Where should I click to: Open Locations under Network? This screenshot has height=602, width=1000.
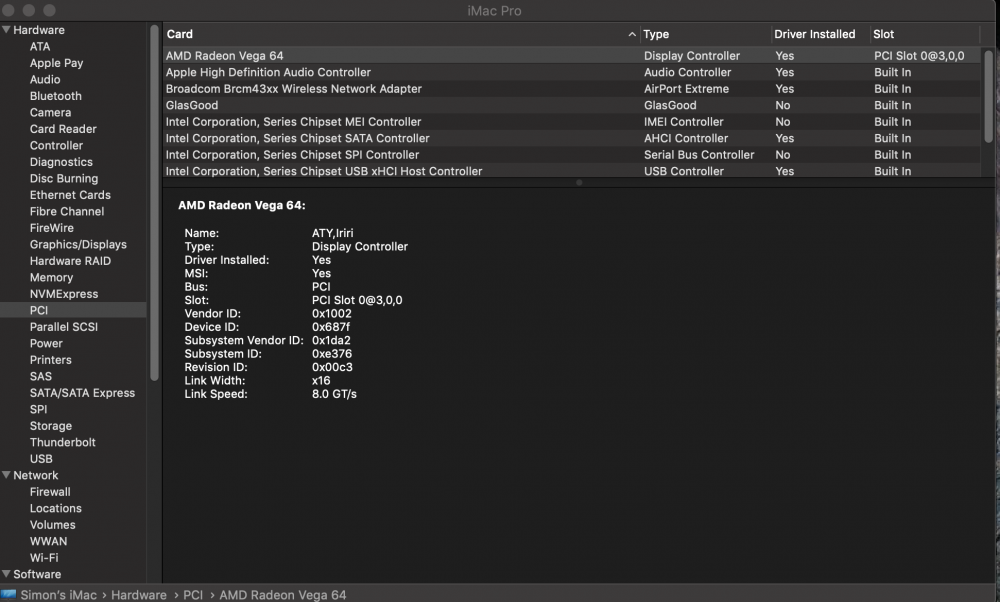coord(55,508)
